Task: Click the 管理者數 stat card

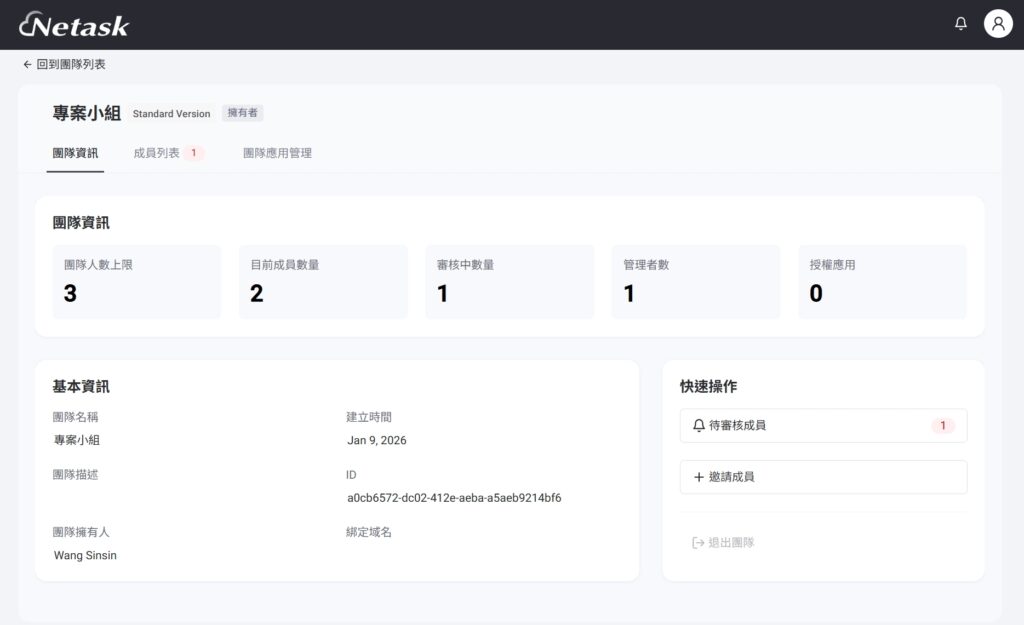Action: [x=696, y=282]
